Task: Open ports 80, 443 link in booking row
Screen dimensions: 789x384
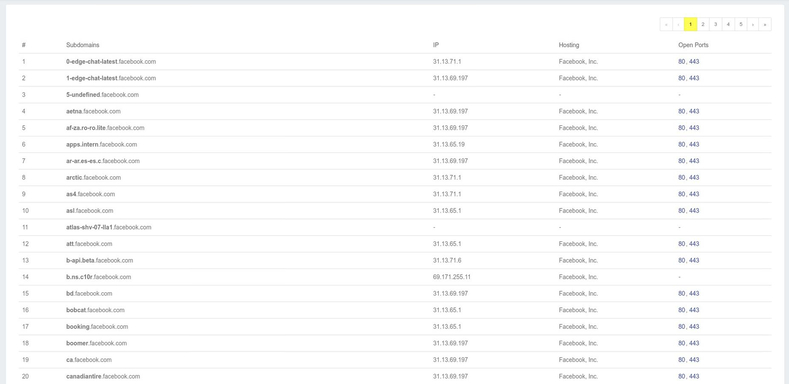Action: click(688, 327)
